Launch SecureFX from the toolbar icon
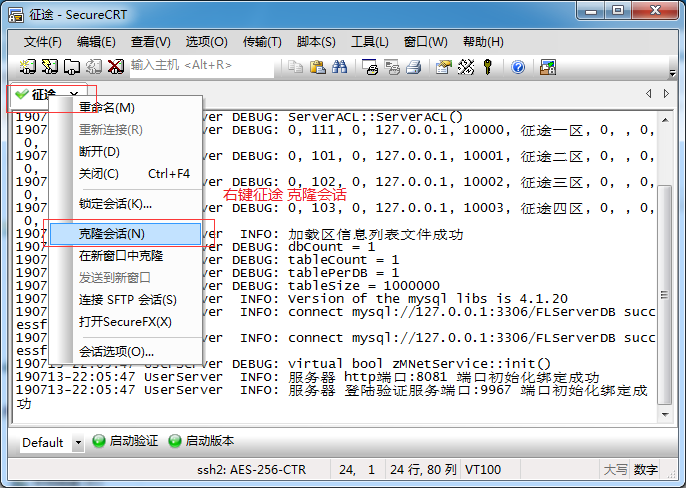The image size is (686, 488). pos(548,67)
